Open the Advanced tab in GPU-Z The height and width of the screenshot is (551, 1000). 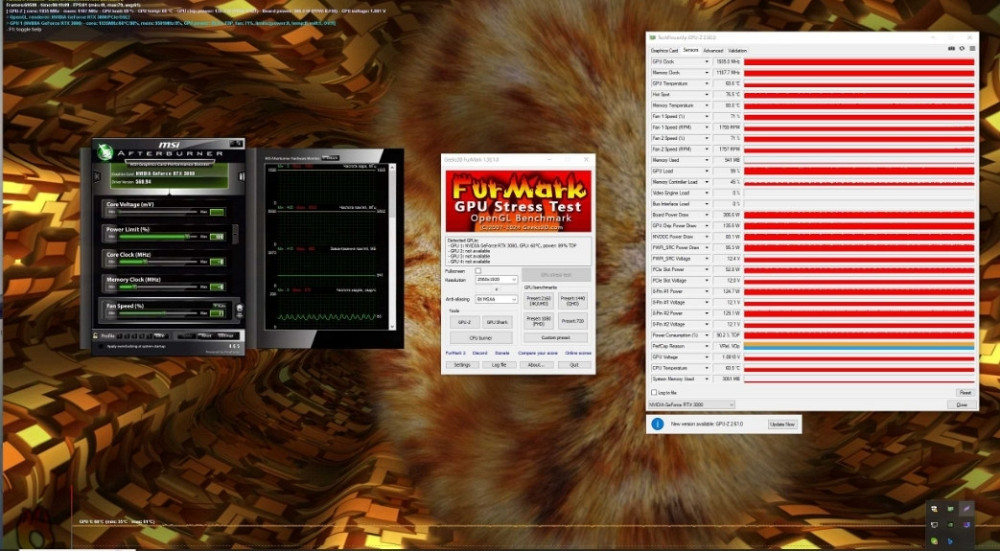[x=713, y=50]
